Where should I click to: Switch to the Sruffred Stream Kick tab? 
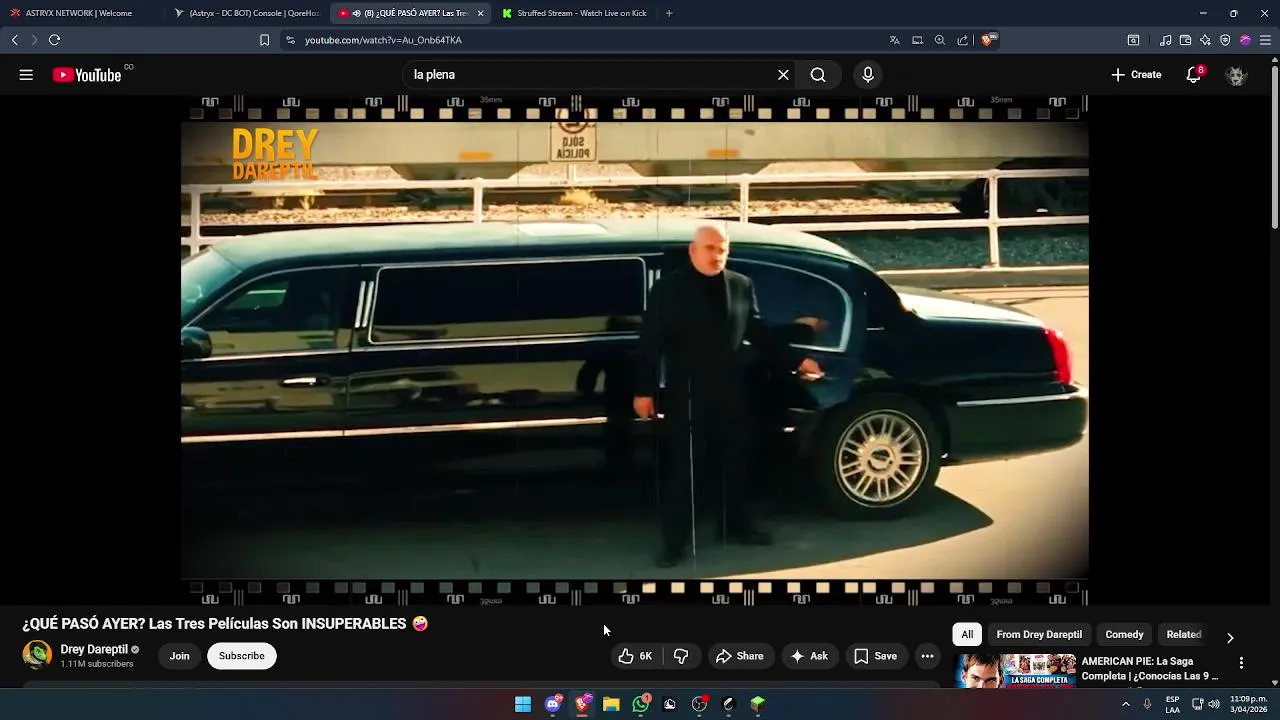tap(574, 13)
